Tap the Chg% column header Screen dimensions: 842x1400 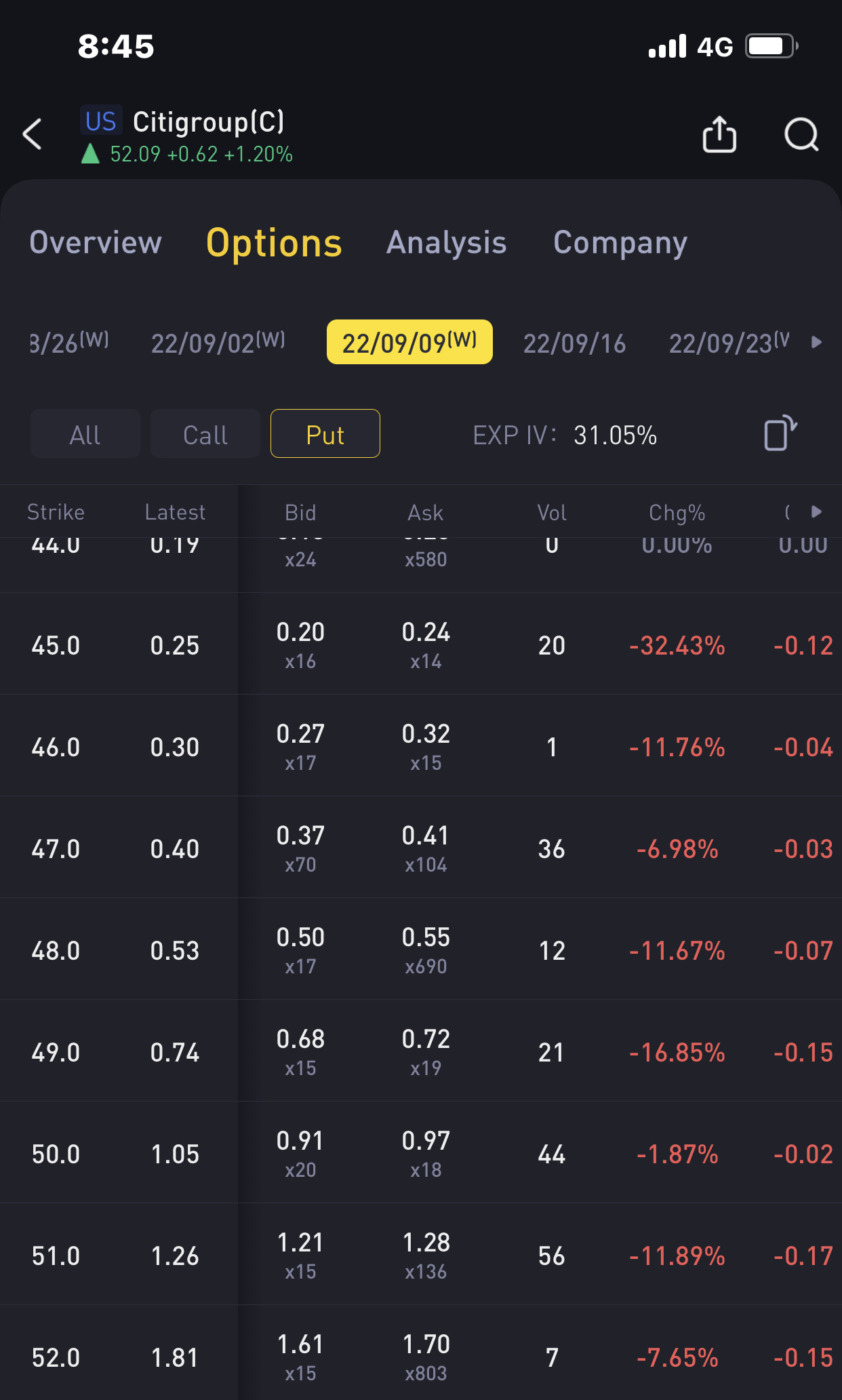[677, 513]
